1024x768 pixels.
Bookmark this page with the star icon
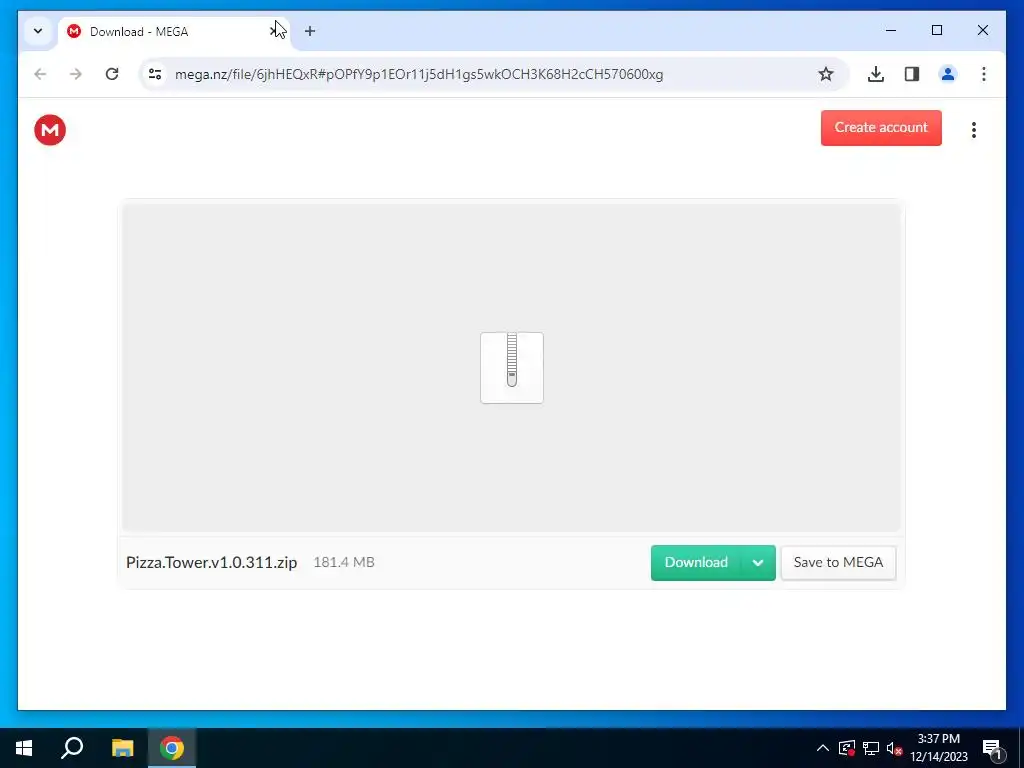click(x=825, y=74)
